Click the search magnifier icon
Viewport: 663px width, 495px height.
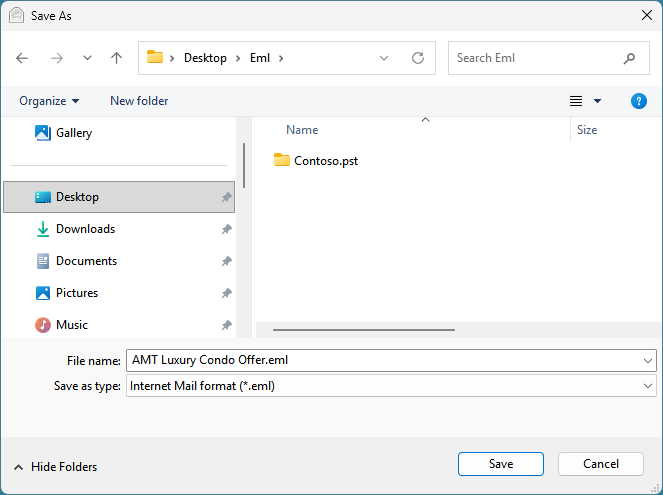tap(629, 58)
